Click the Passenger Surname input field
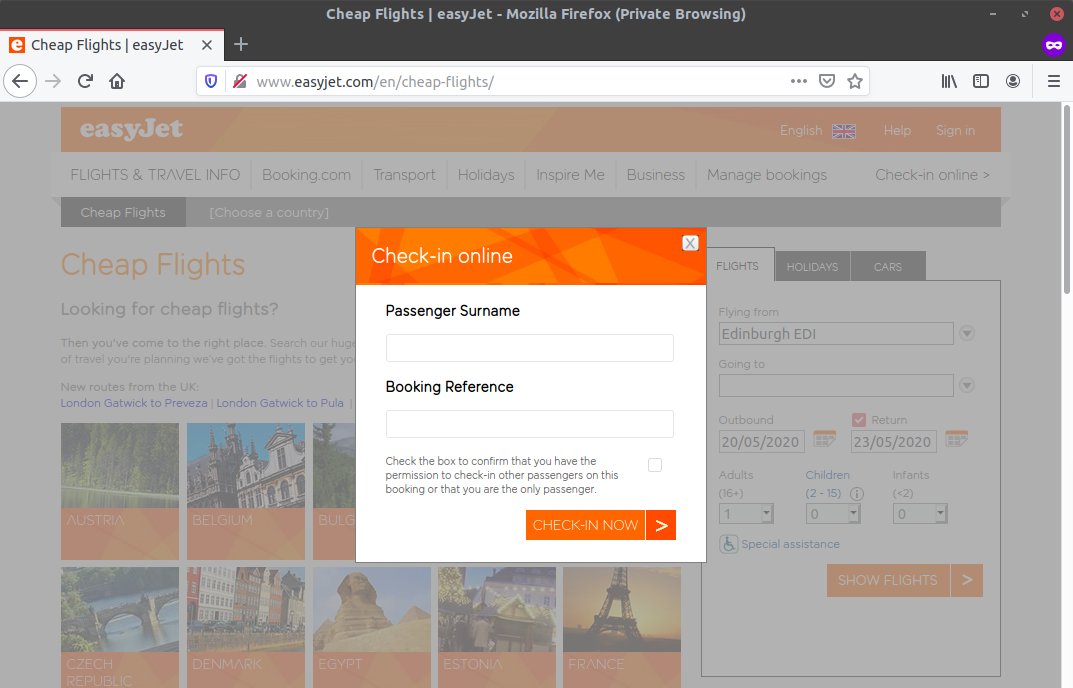The width and height of the screenshot is (1073, 688). (x=530, y=348)
